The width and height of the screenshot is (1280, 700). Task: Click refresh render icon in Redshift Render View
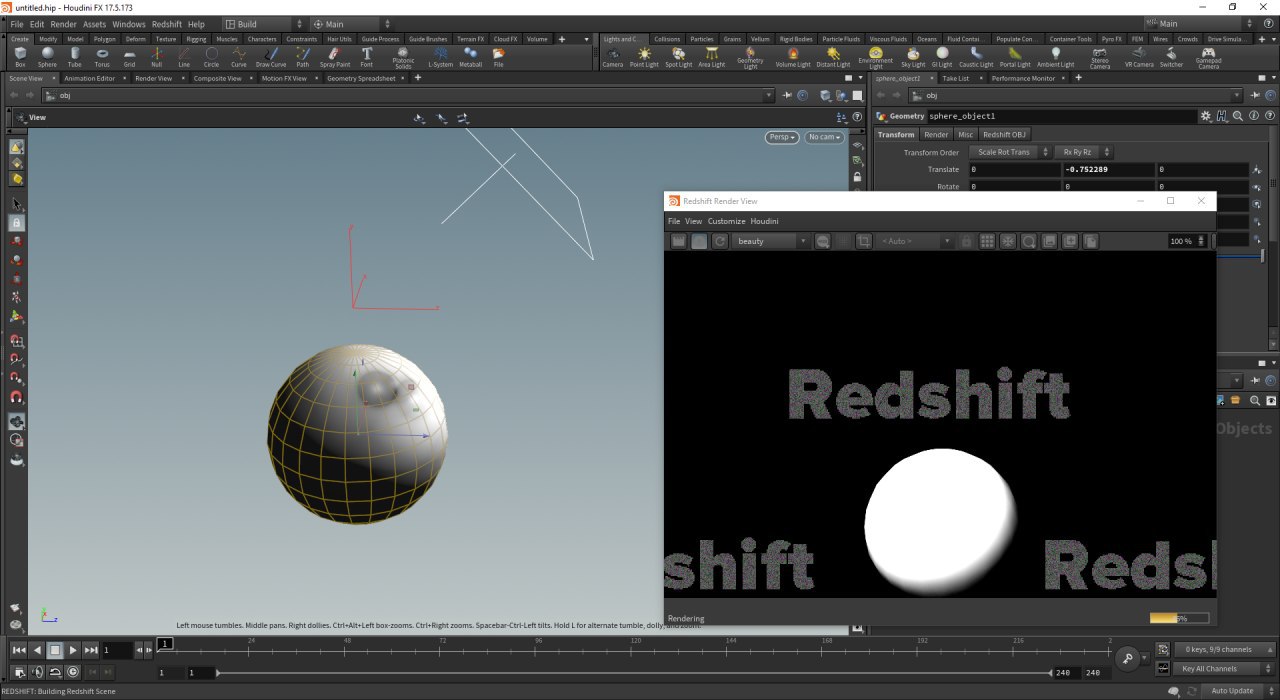pyautogui.click(x=719, y=241)
